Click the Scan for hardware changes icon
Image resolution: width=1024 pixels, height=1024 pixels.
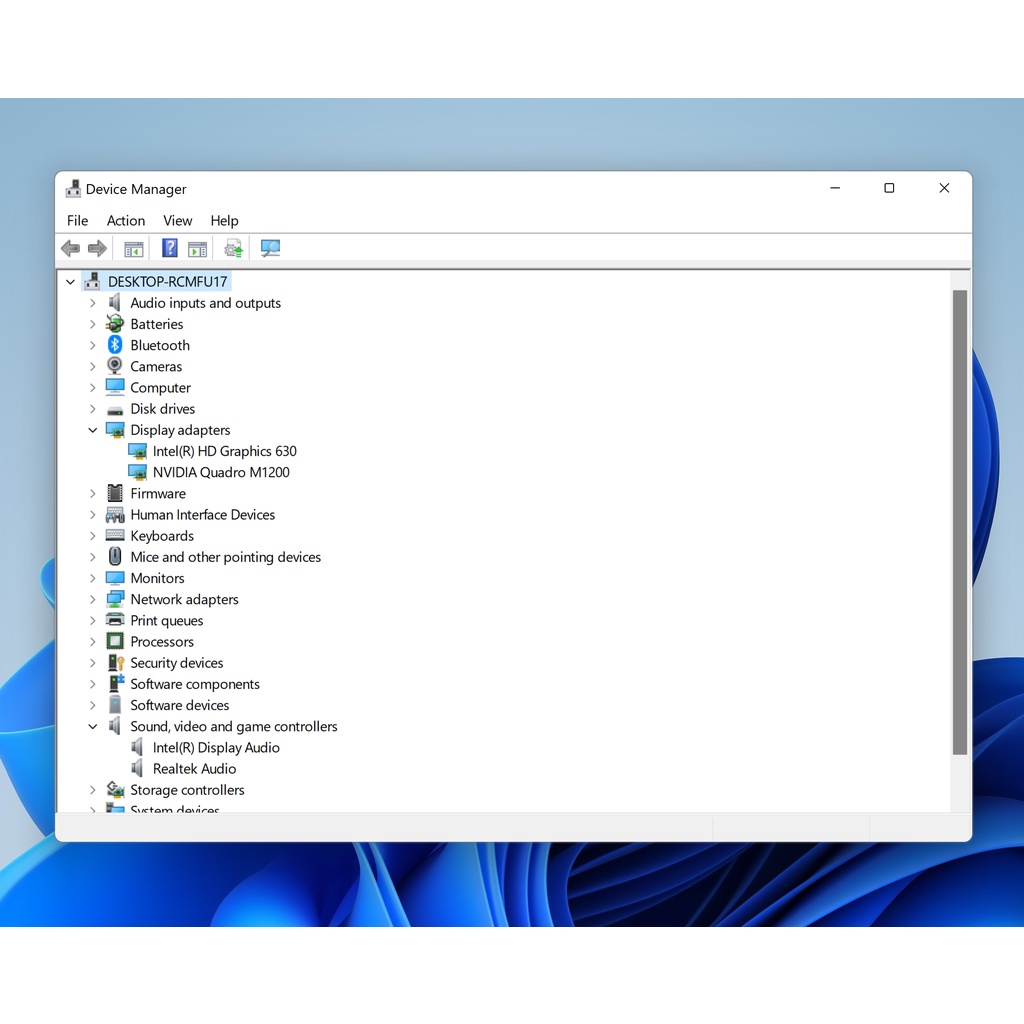pyautogui.click(x=270, y=249)
